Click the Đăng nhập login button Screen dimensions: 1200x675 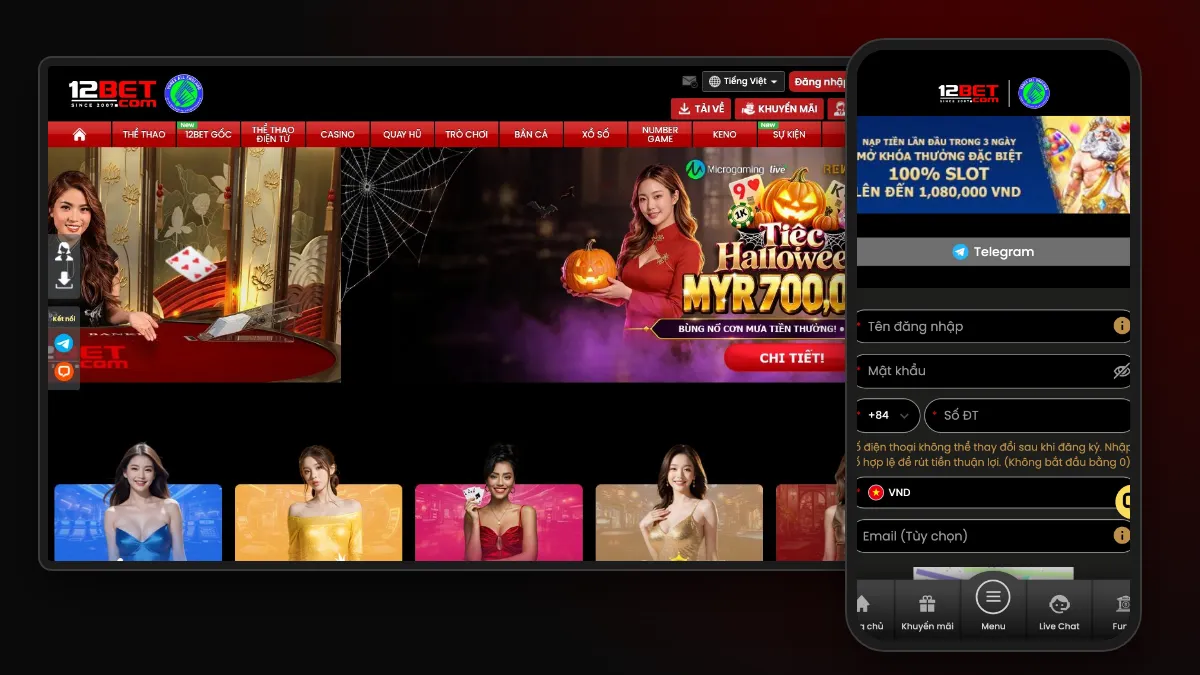coord(819,82)
